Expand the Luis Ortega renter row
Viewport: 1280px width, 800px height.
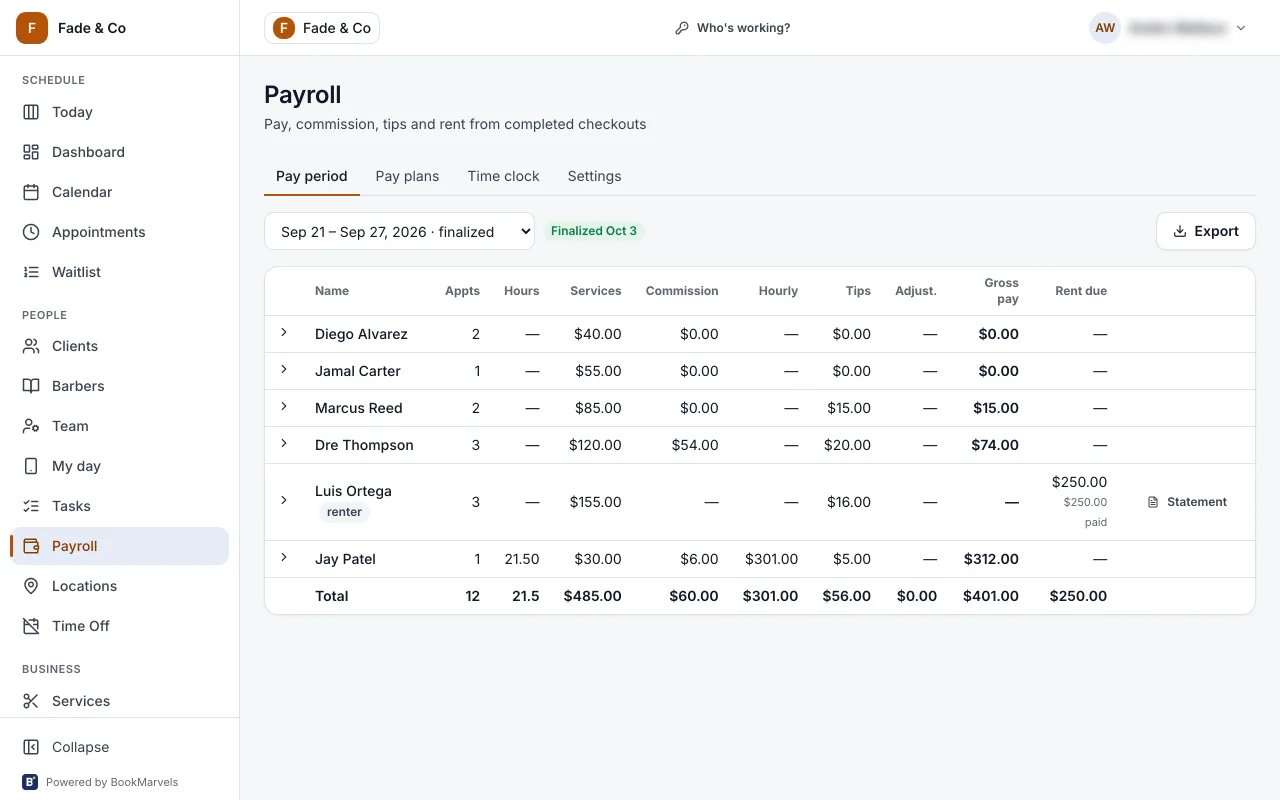(284, 501)
